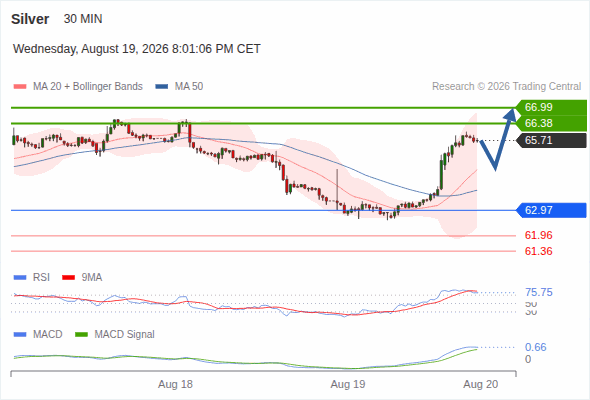Click the 30 MIN timeframe label

pyautogui.click(x=83, y=19)
